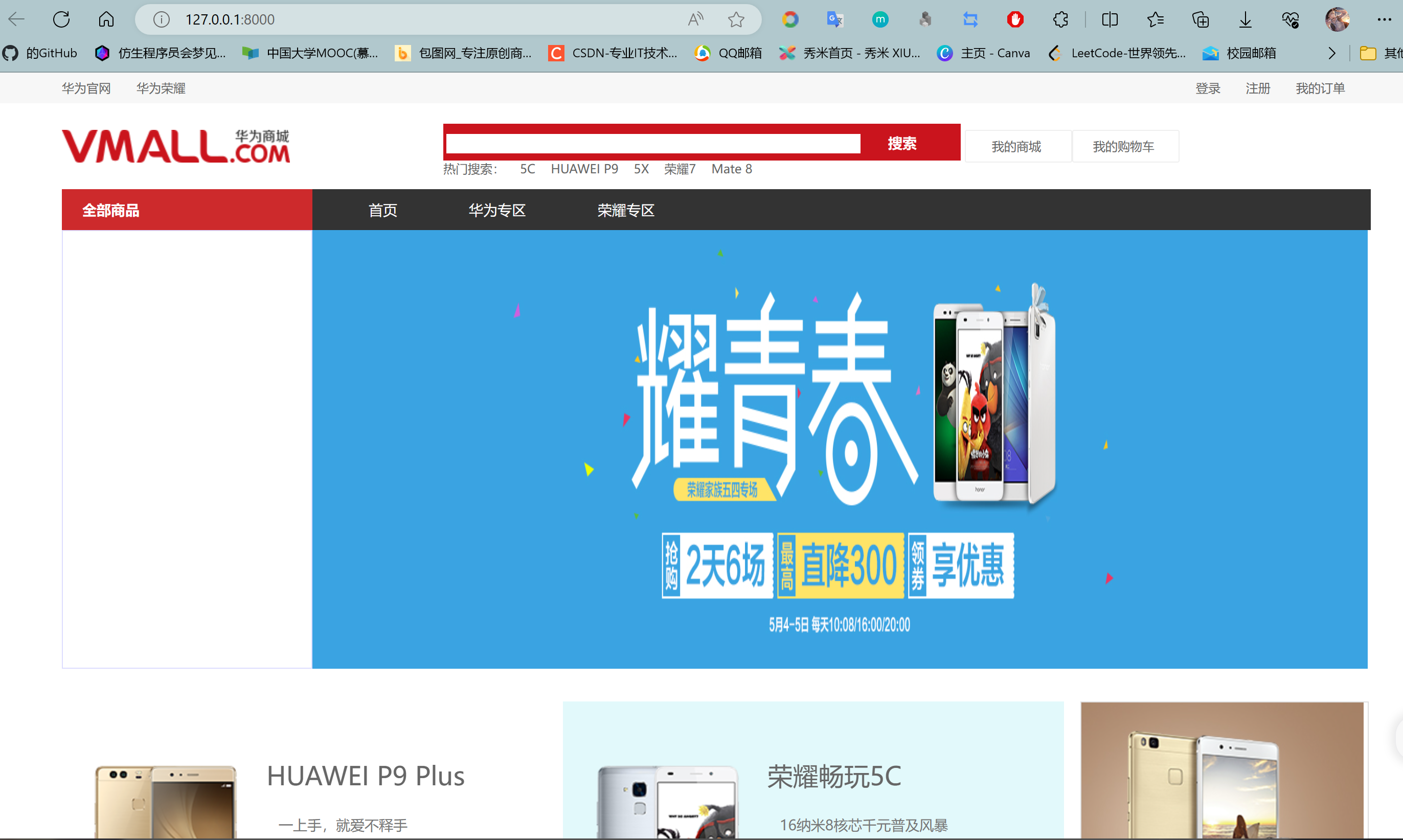The width and height of the screenshot is (1403, 840).
Task: Open the 仿生程序员会梦见 bookmark
Action: click(x=161, y=53)
